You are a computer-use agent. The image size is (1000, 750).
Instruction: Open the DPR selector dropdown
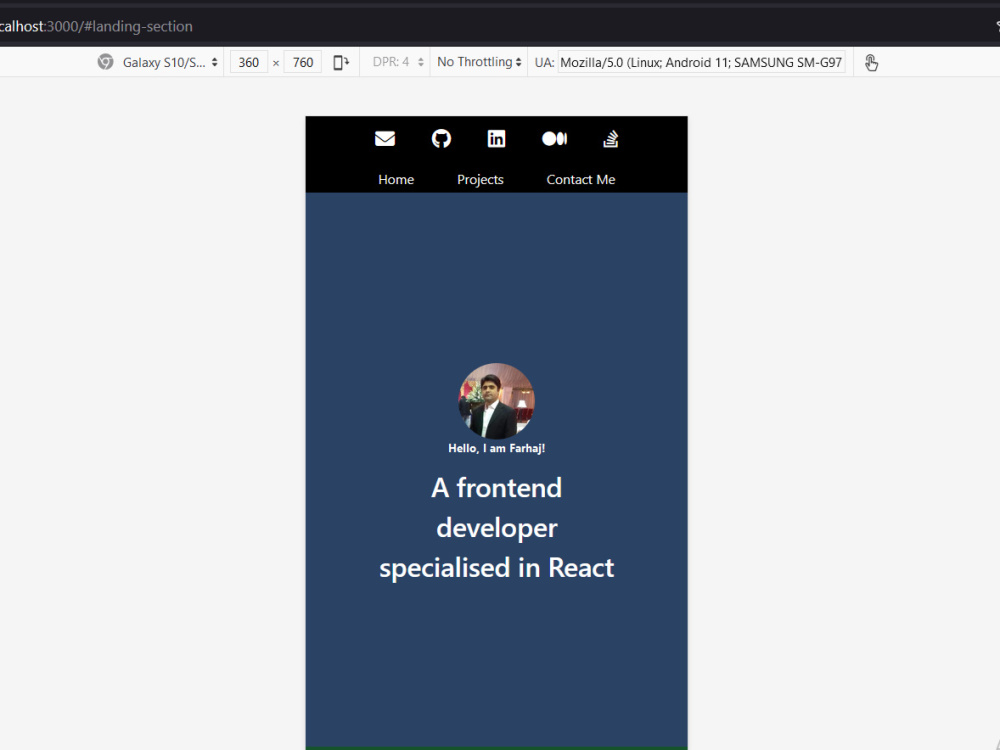(398, 62)
